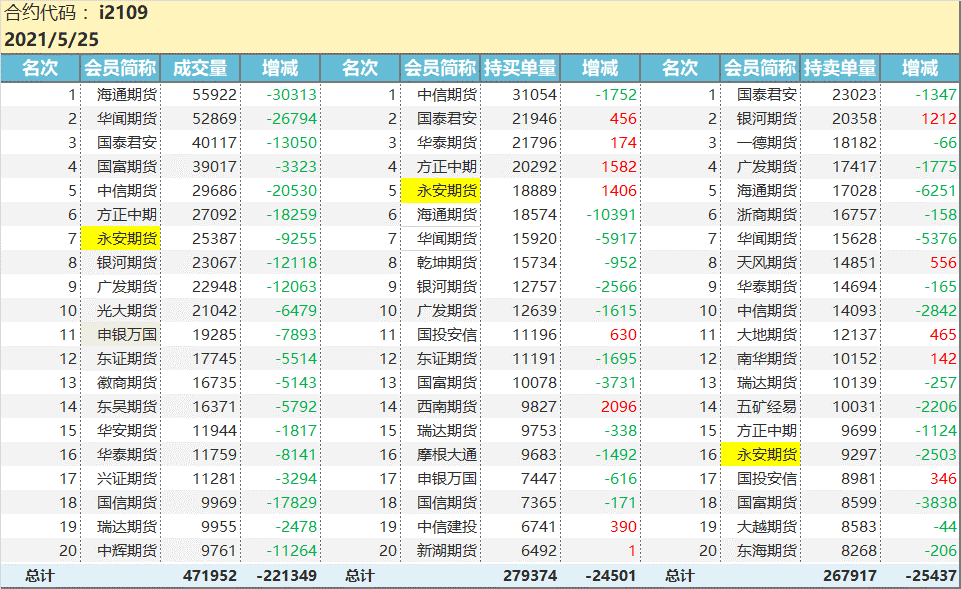Click the 持买单量 column header

(520, 68)
